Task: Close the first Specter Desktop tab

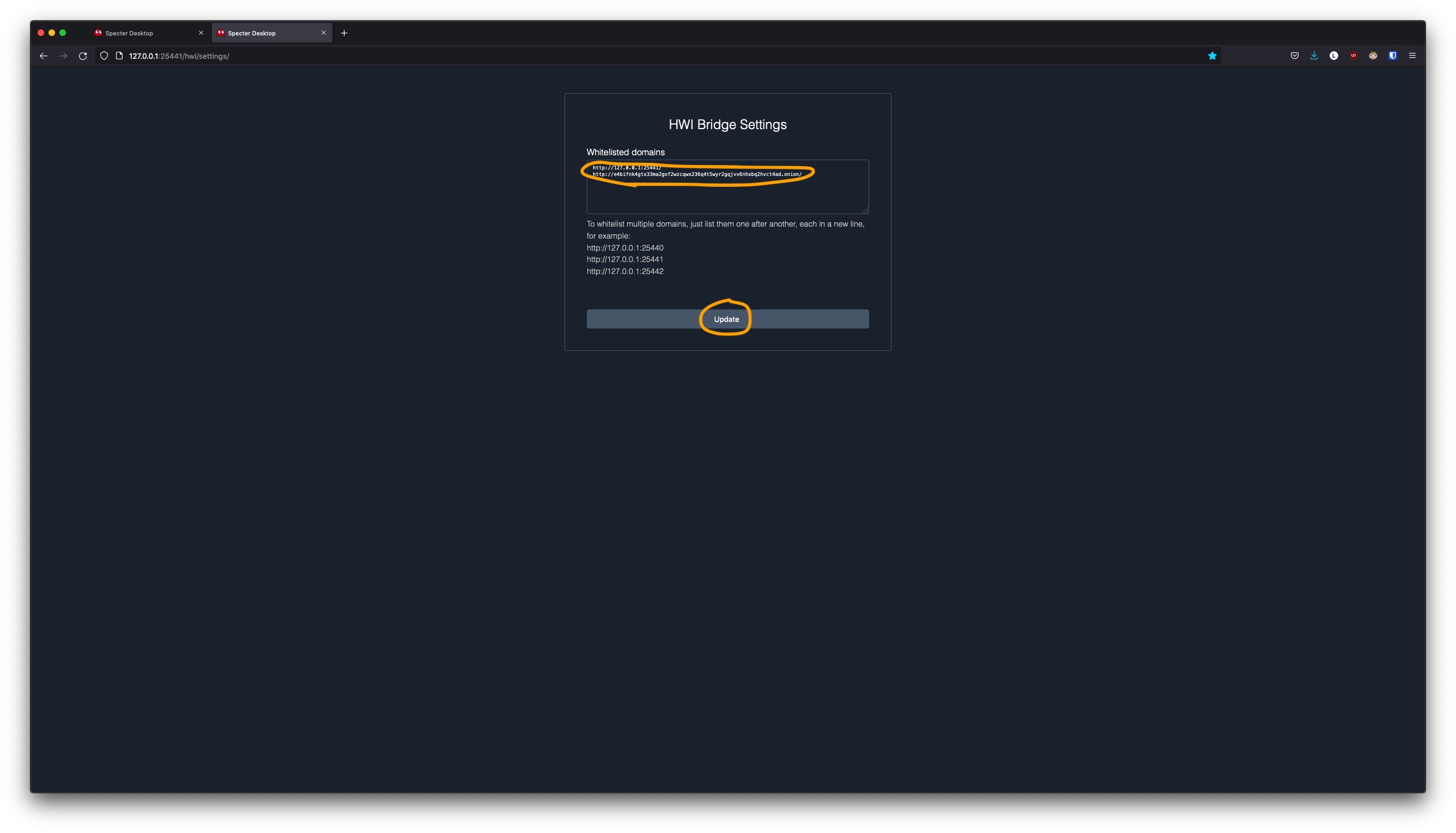Action: tap(201, 33)
